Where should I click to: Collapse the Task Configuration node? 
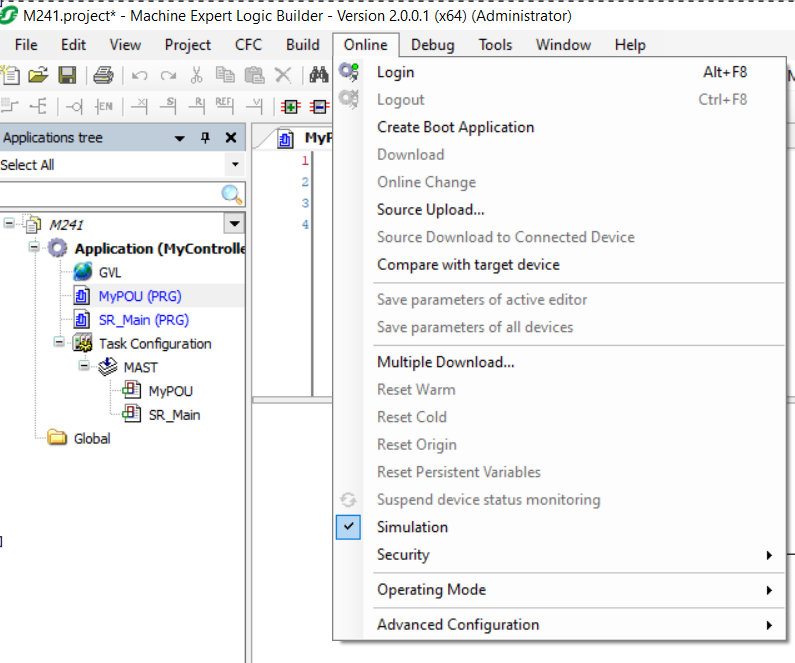(59, 342)
